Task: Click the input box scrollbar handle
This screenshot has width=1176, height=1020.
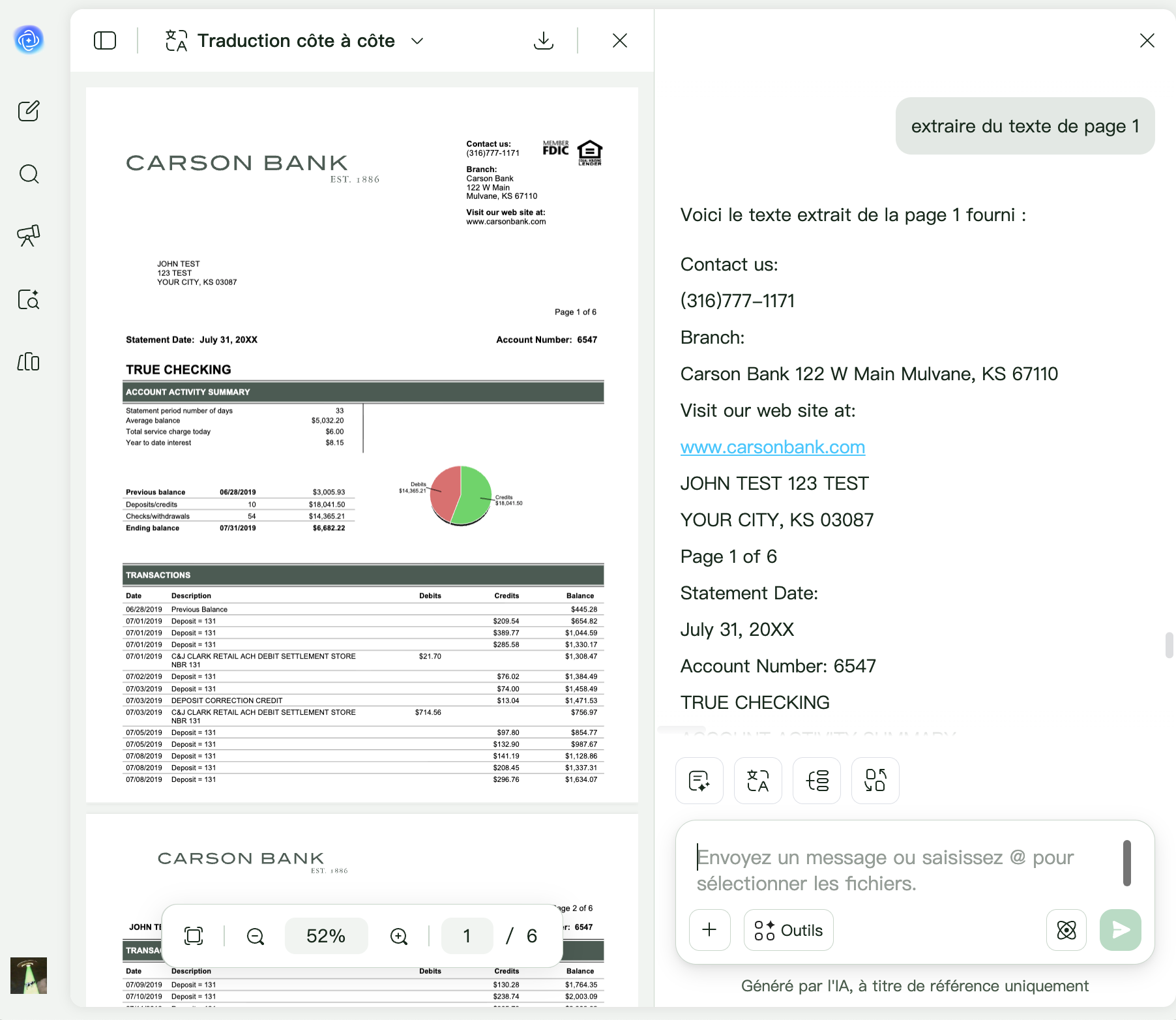Action: pos(1127,863)
